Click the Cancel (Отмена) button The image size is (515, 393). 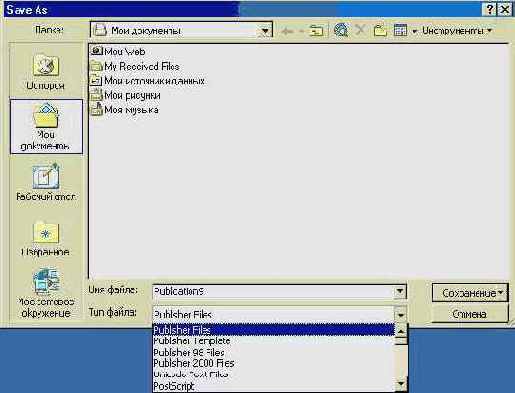point(470,314)
